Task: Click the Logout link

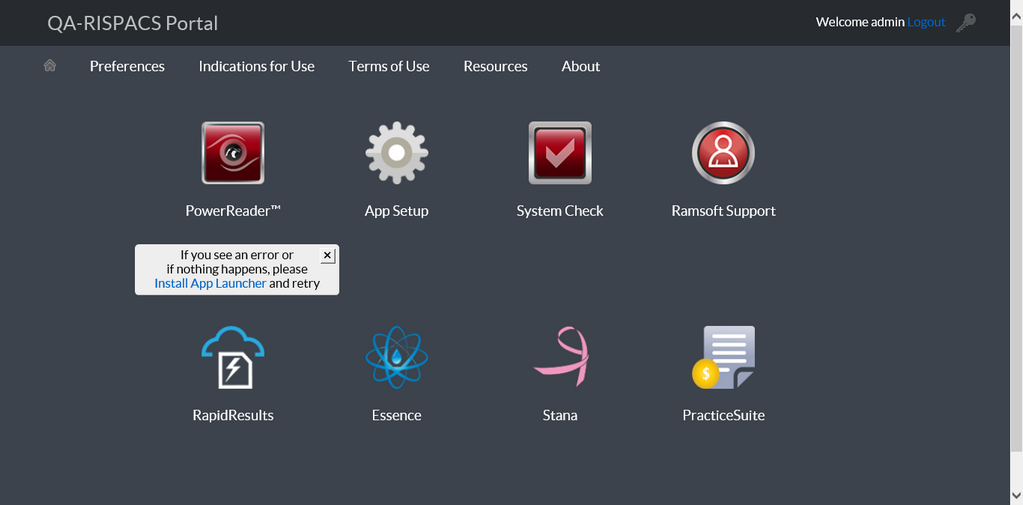Action: click(x=926, y=22)
